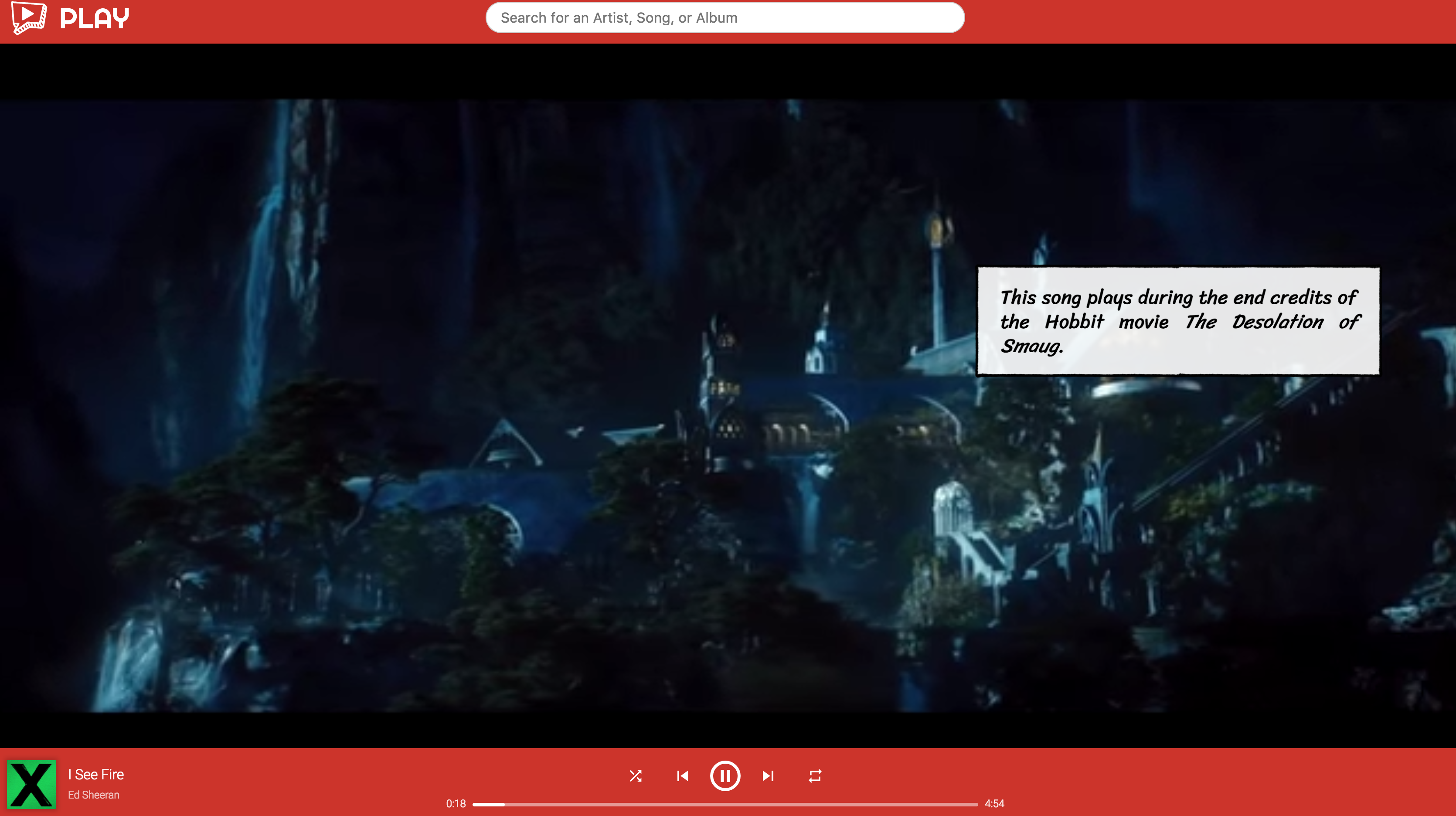Image resolution: width=1456 pixels, height=816 pixels.
Task: Click the song title I See Fire
Action: click(95, 774)
